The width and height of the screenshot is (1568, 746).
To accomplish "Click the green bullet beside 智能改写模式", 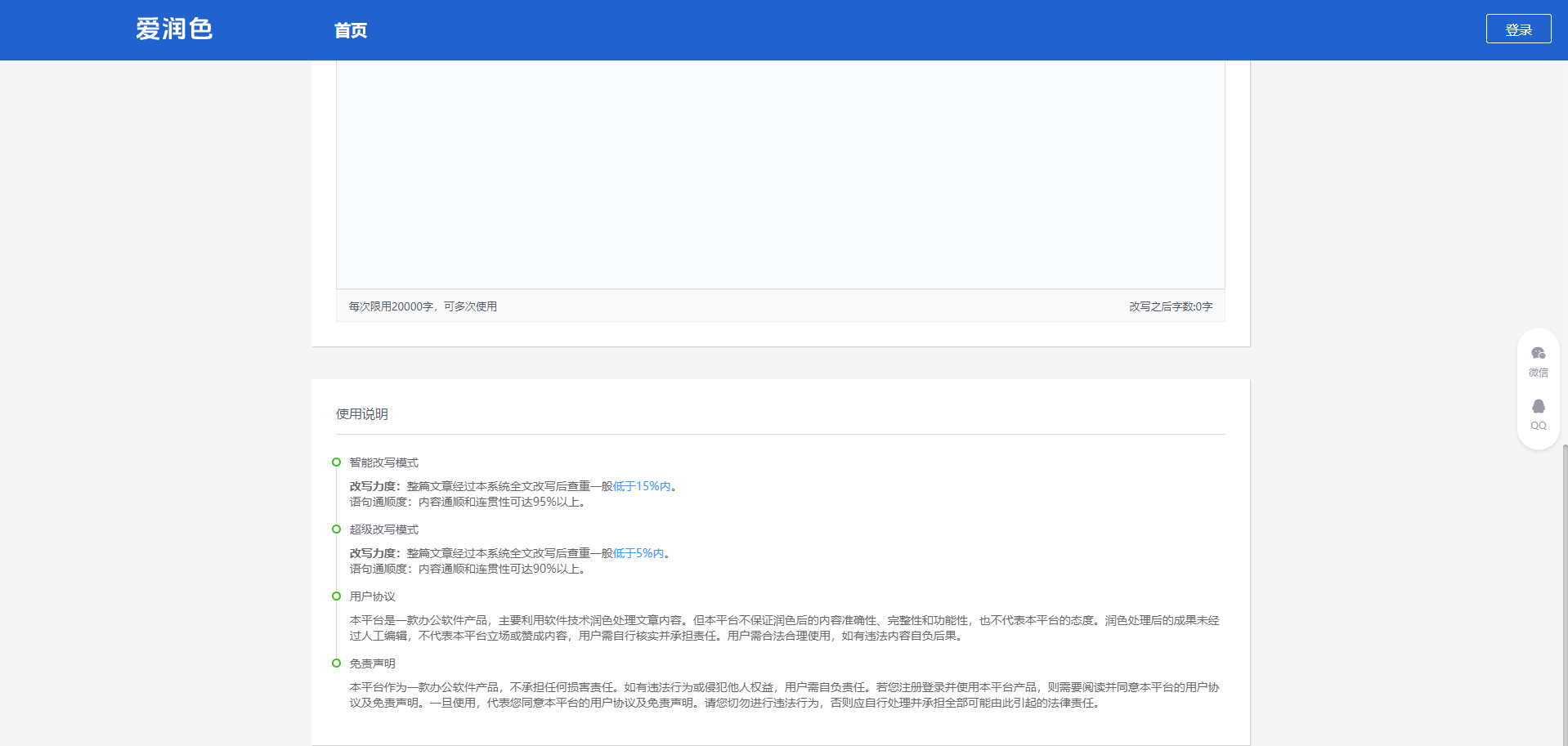I will 336,462.
